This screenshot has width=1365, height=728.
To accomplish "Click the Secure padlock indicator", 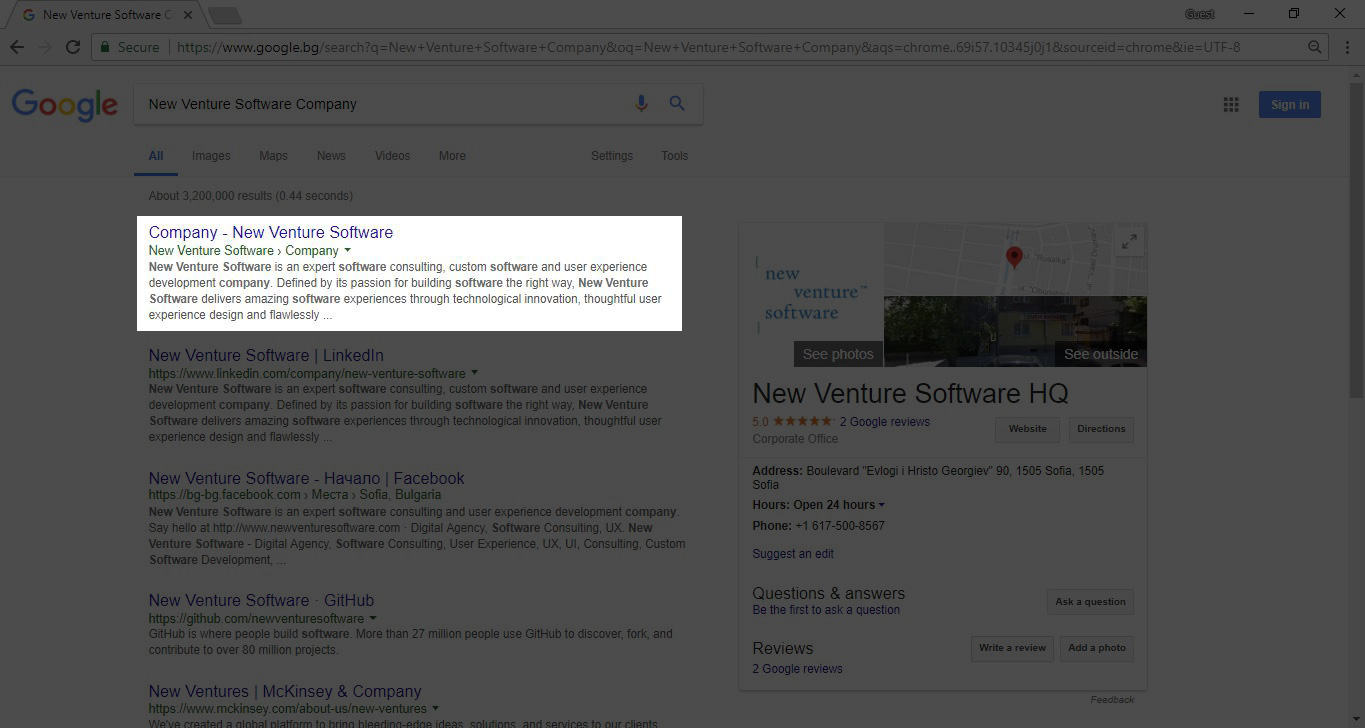I will 129,47.
